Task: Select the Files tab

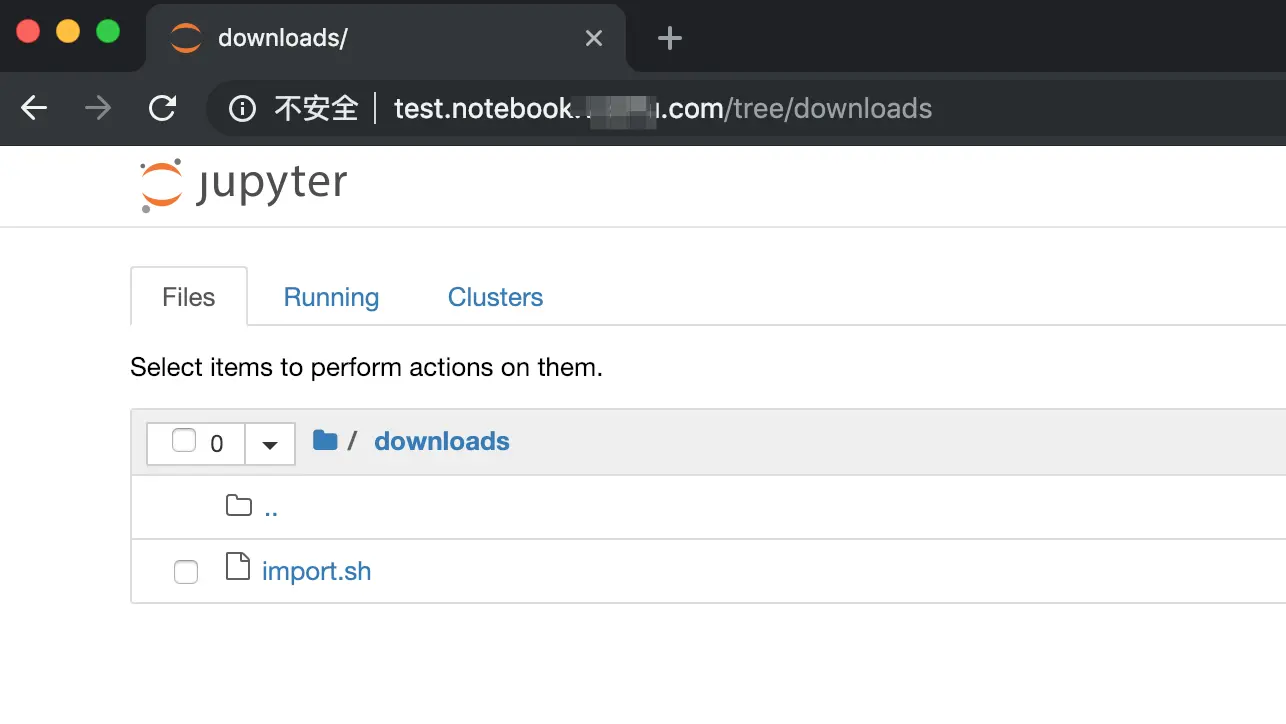Action: pos(189,297)
